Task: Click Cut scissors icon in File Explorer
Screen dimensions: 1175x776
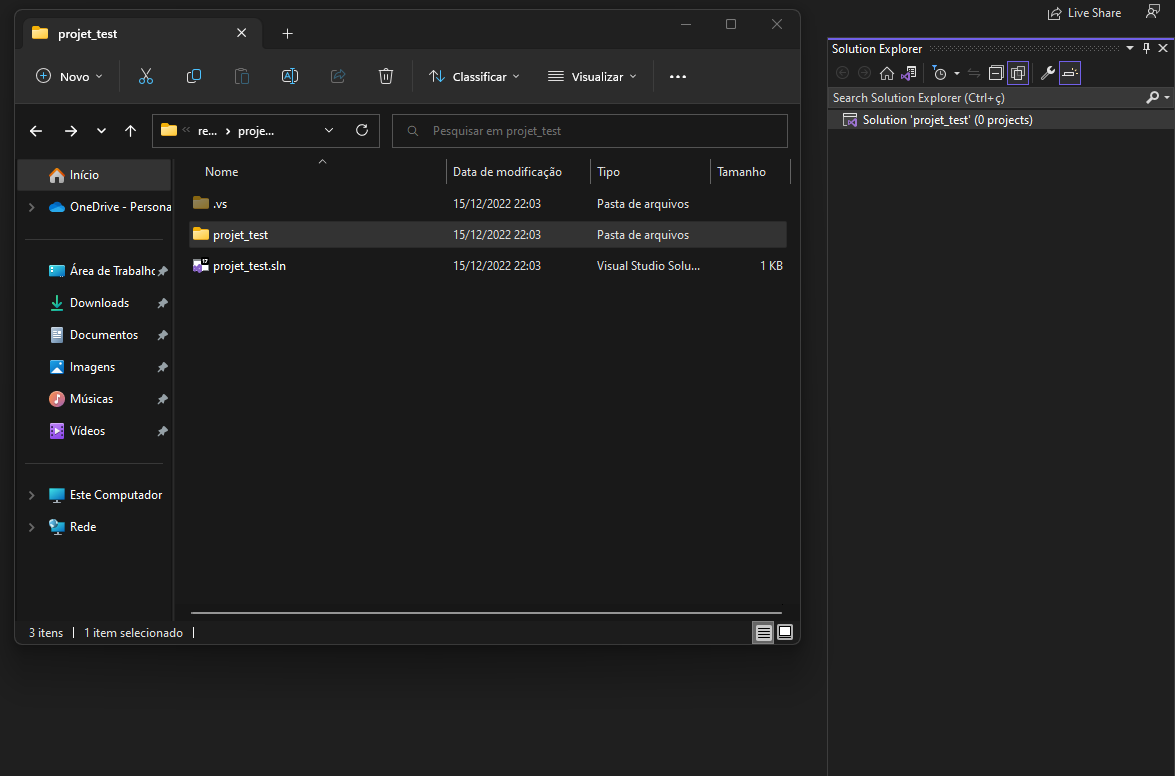Action: (145, 76)
